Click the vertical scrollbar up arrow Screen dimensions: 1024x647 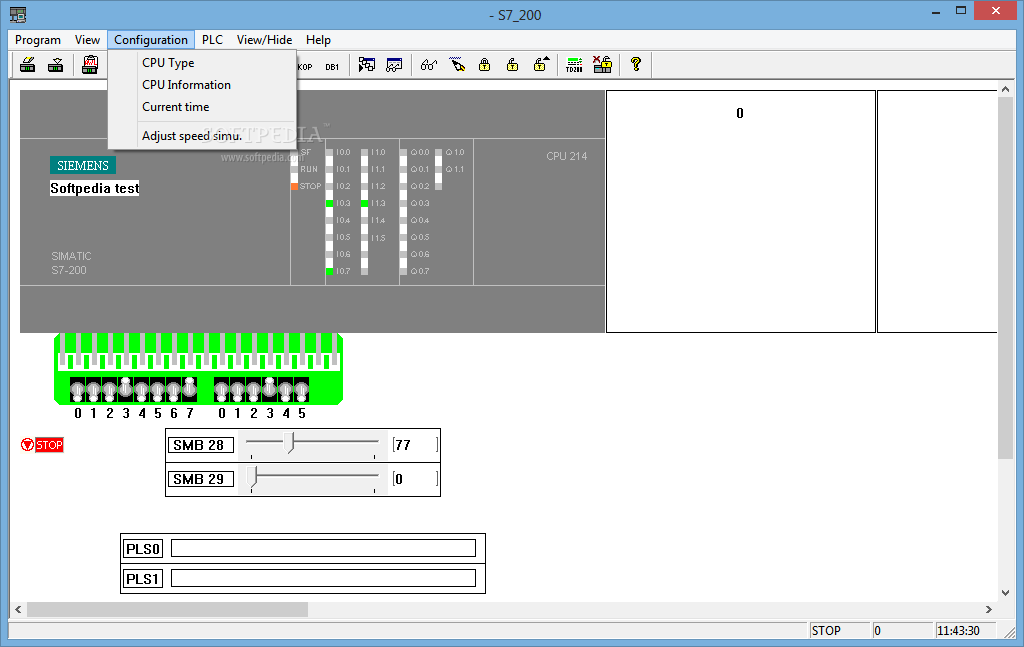point(1005,89)
